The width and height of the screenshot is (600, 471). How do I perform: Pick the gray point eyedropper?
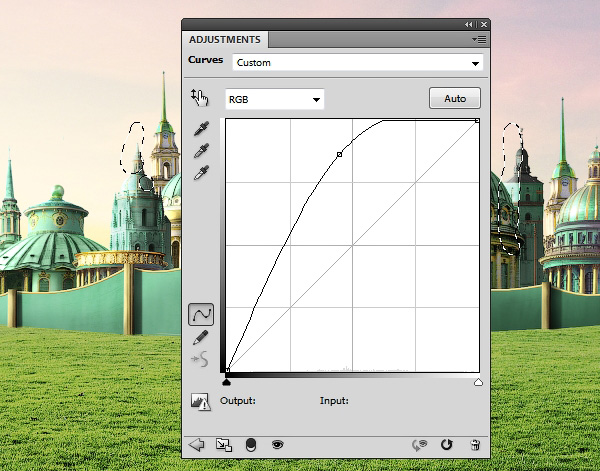click(x=201, y=151)
